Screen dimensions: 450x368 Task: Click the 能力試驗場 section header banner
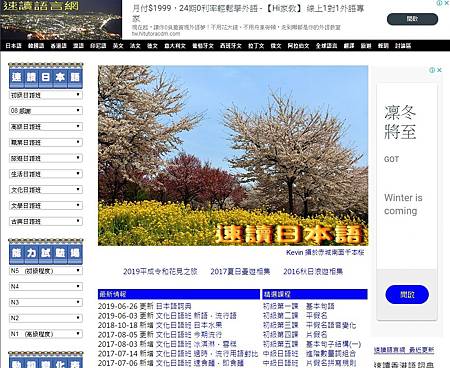(x=46, y=251)
